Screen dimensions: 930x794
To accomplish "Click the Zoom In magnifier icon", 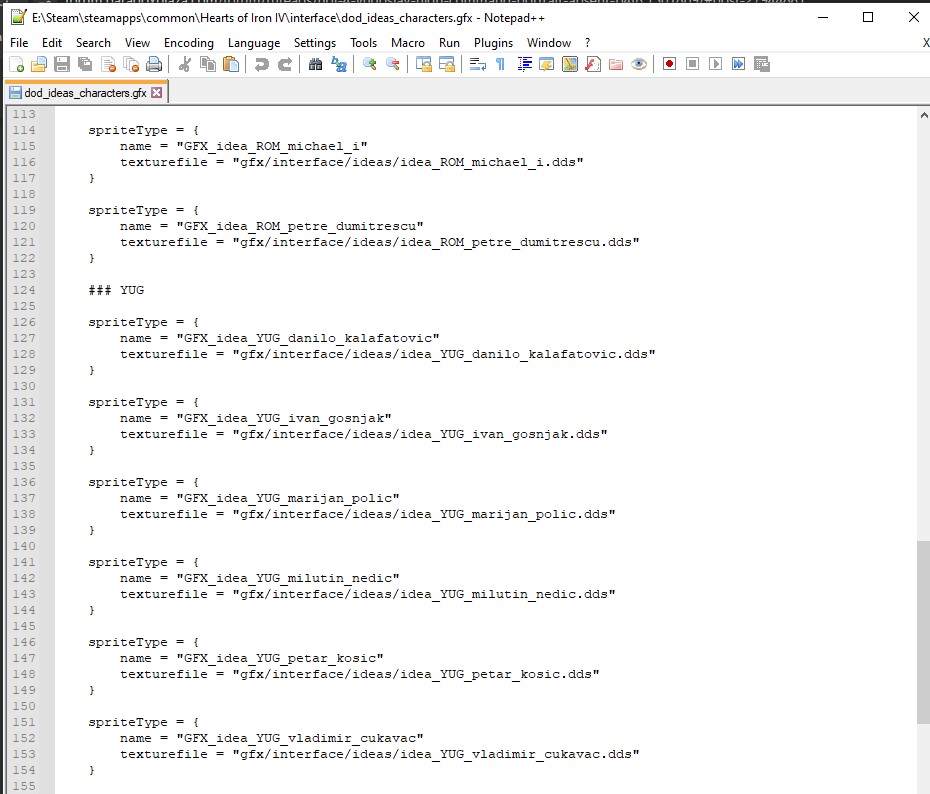I will [x=369, y=64].
